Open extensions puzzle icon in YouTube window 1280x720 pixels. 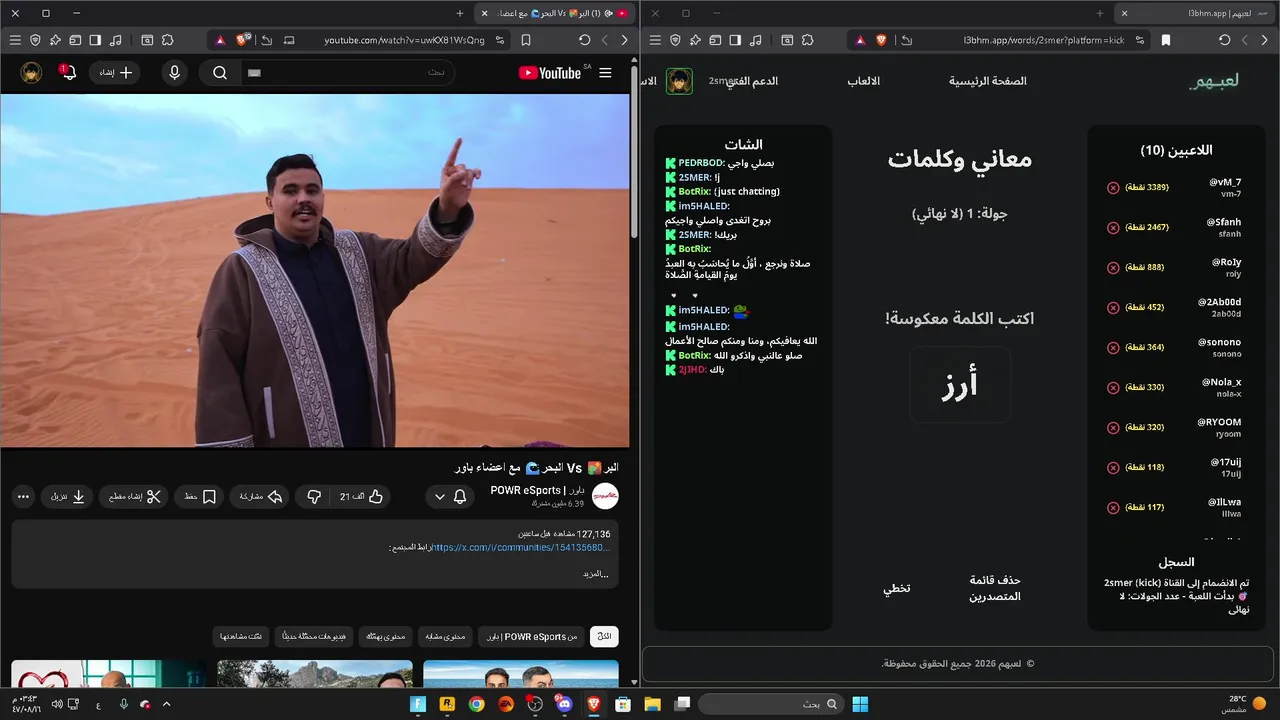[x=167, y=40]
